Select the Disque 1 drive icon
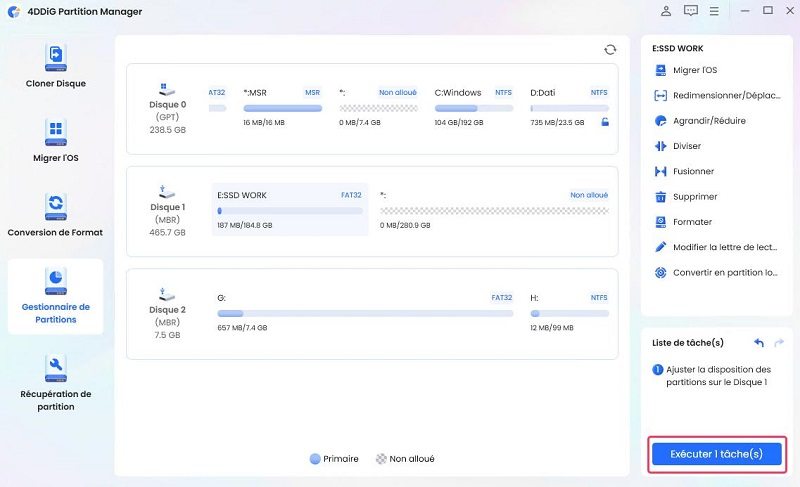 (167, 190)
